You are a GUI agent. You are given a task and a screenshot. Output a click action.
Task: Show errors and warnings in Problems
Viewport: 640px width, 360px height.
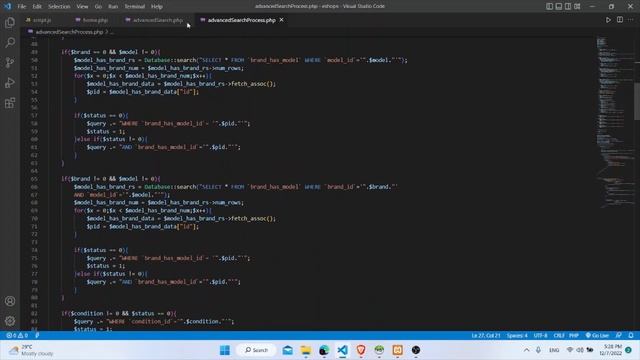pos(17,336)
